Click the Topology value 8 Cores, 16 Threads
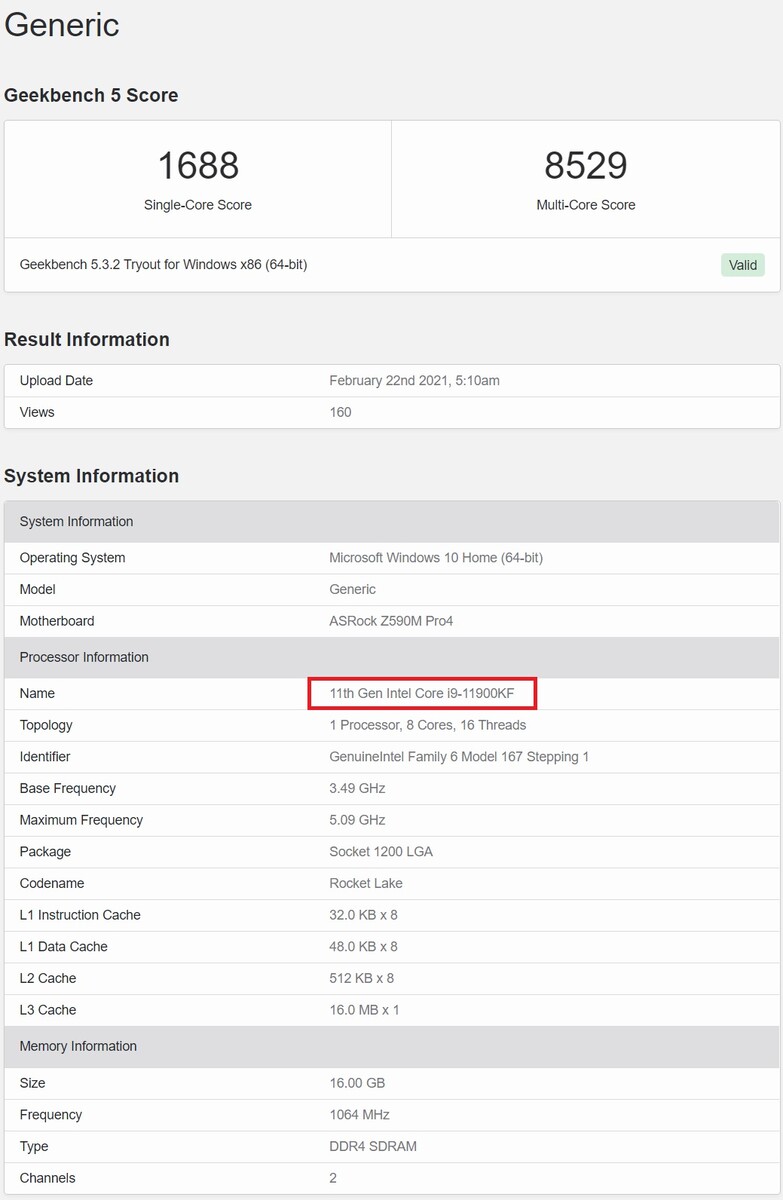 coord(427,725)
